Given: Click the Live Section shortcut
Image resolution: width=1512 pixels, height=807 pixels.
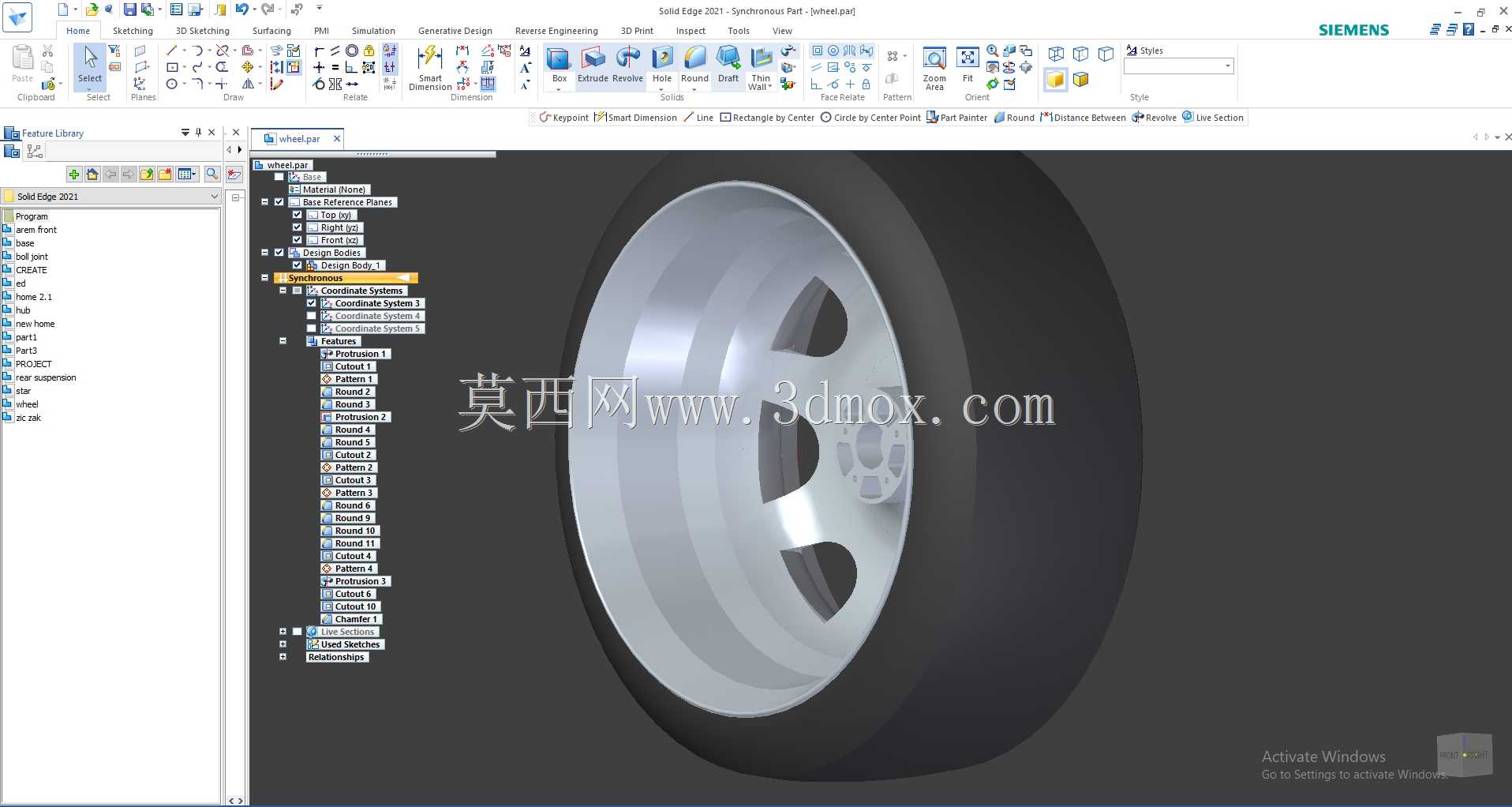Looking at the screenshot, I should pos(1213,118).
